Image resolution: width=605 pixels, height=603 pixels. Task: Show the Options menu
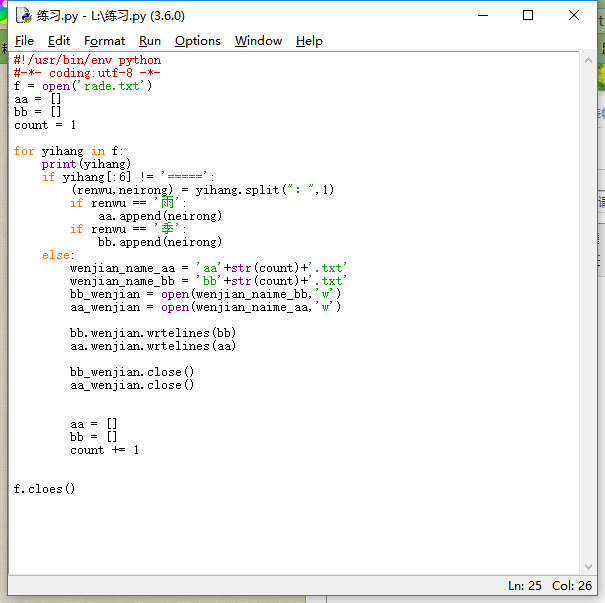pyautogui.click(x=197, y=41)
